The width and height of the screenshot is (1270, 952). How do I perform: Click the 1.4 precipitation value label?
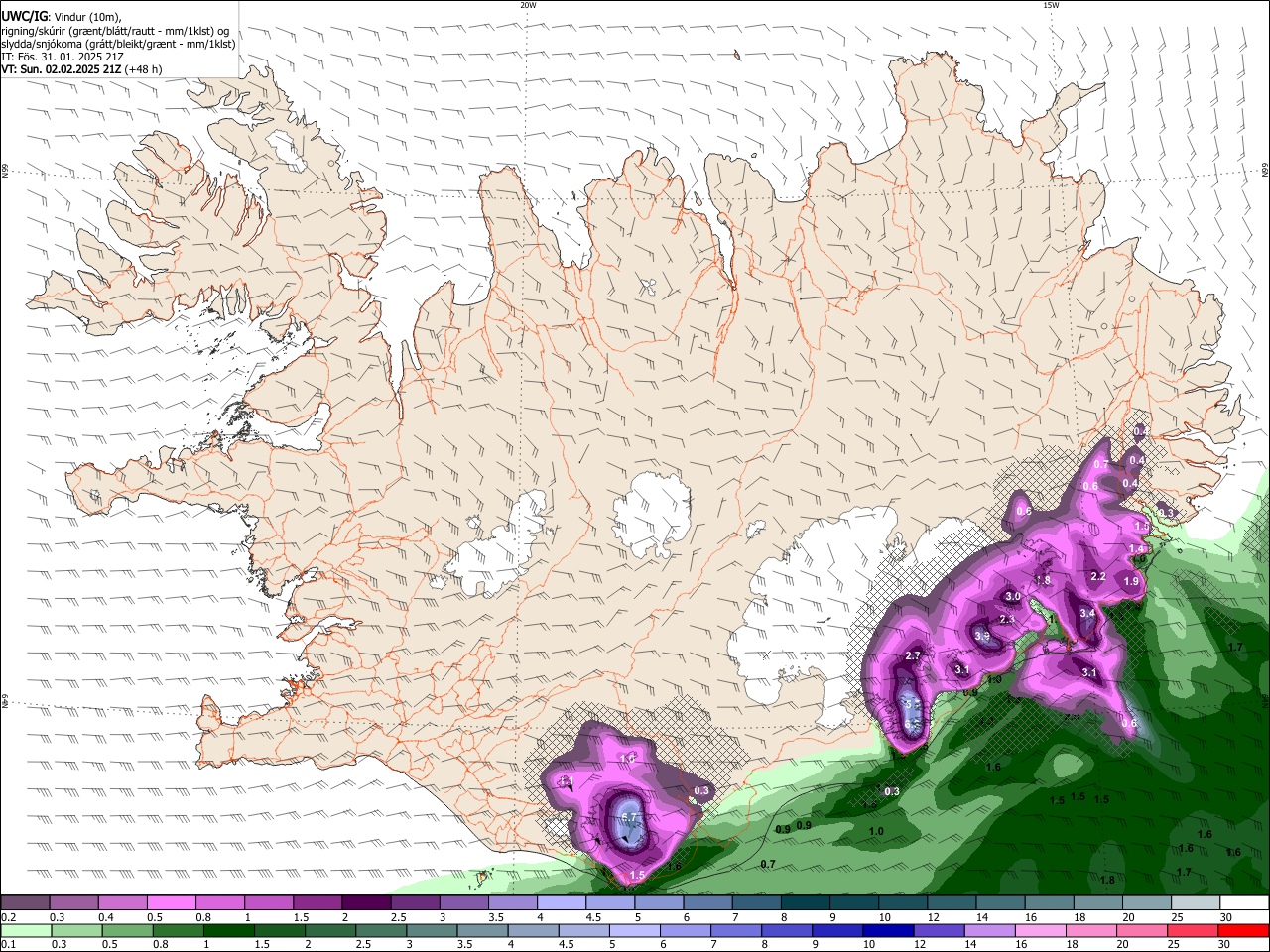point(1136,548)
